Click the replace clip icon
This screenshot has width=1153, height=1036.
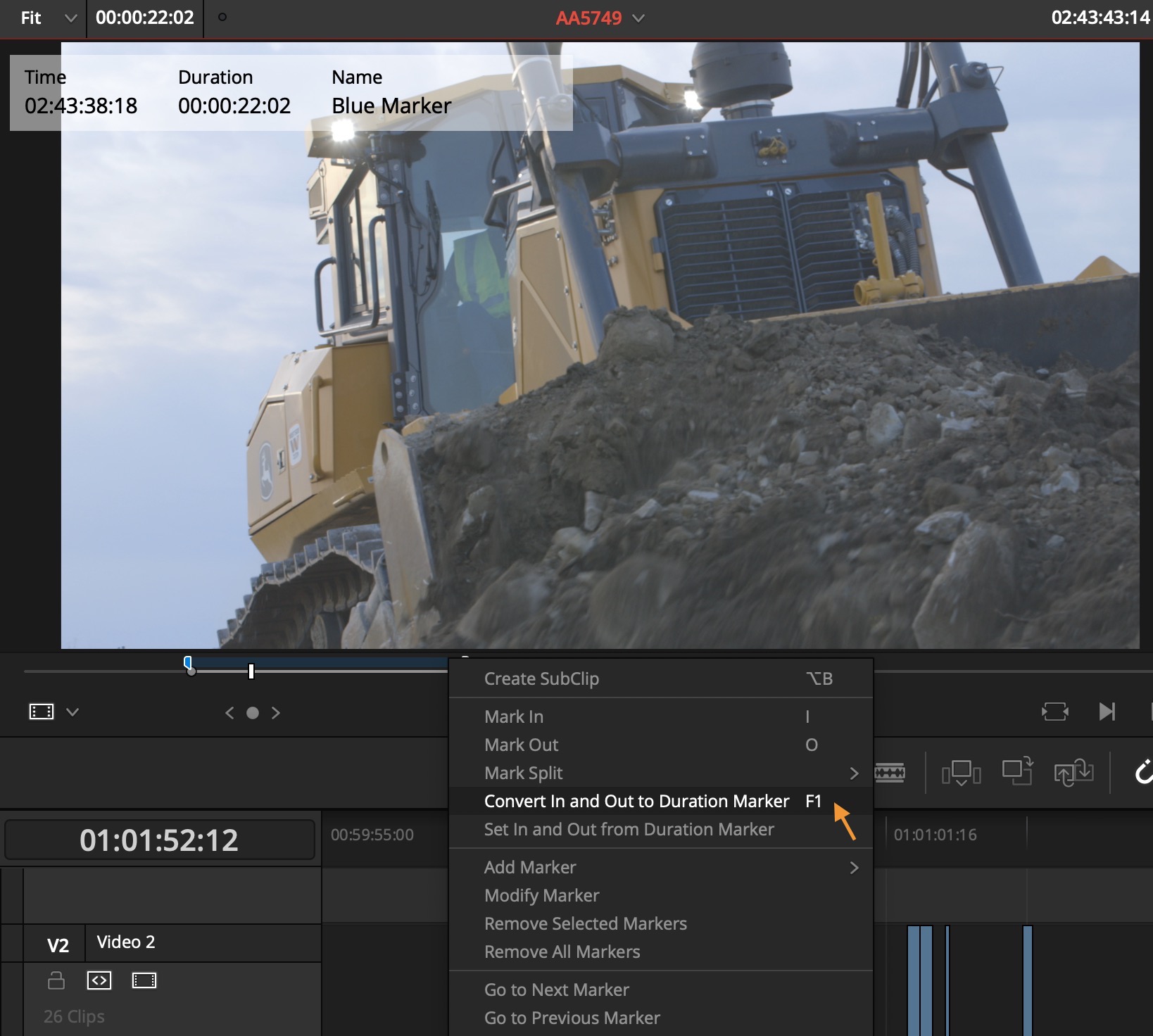[1073, 772]
